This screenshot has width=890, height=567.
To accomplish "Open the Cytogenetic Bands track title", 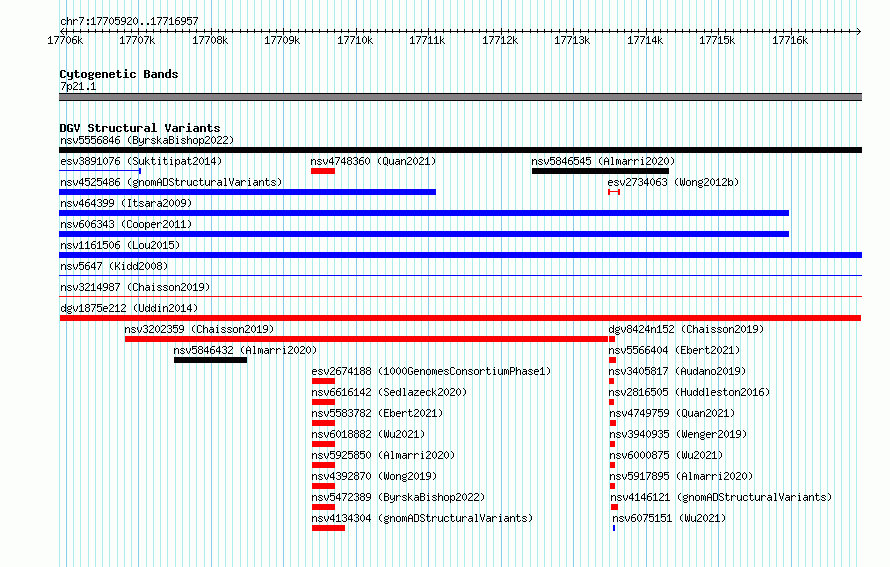I will click(119, 74).
